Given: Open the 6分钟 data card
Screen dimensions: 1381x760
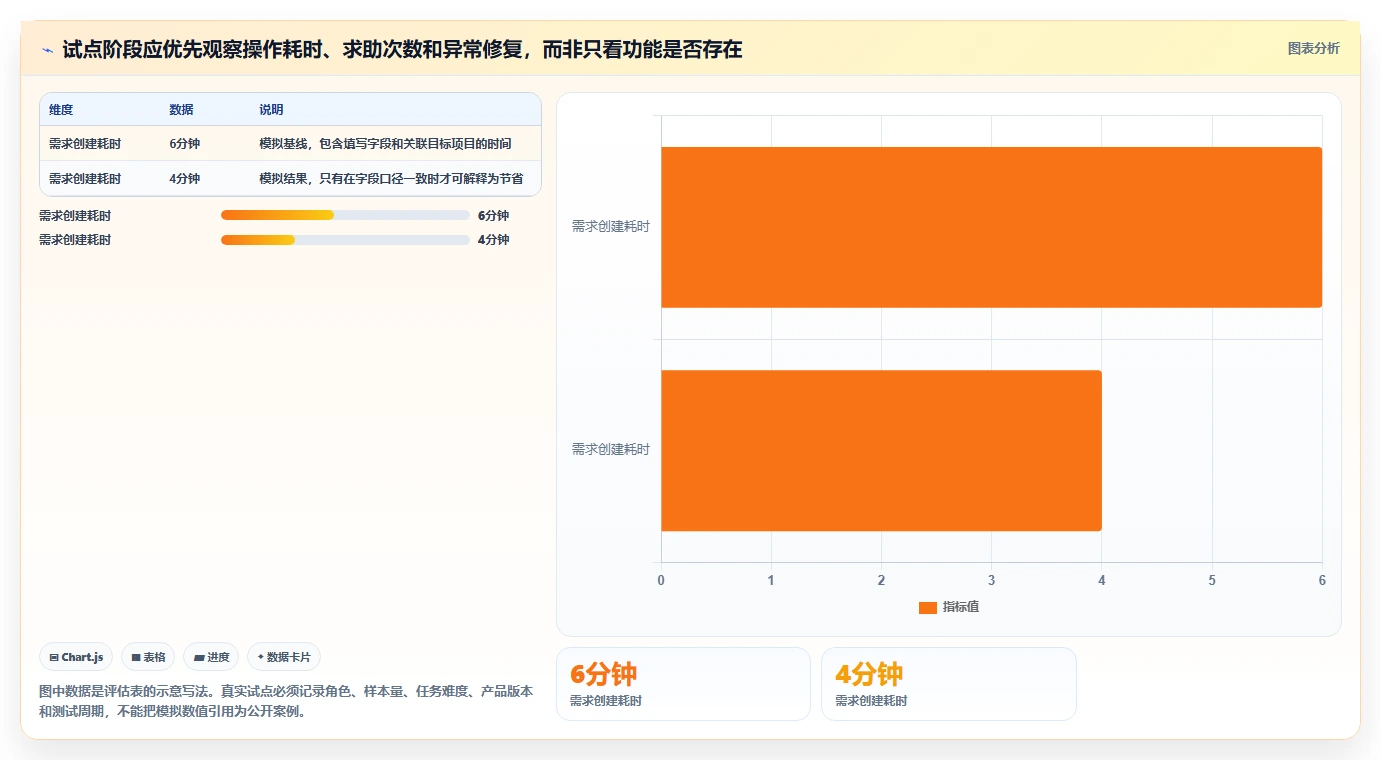Looking at the screenshot, I should coord(683,684).
